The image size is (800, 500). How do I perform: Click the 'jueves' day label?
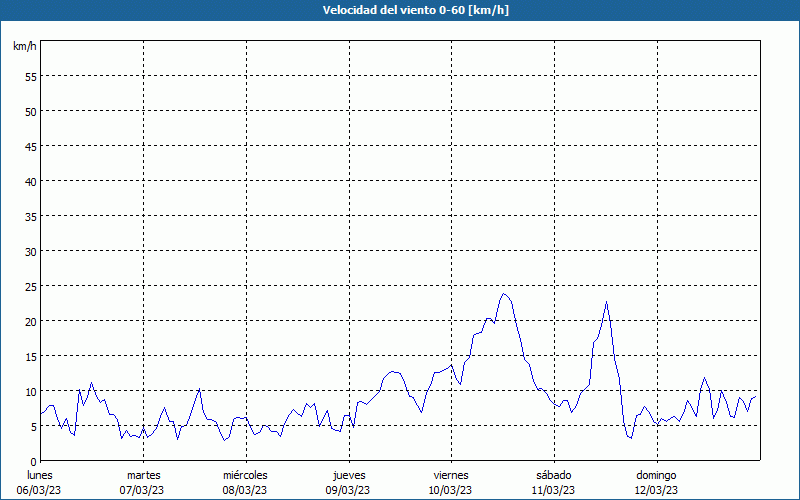coord(349,475)
